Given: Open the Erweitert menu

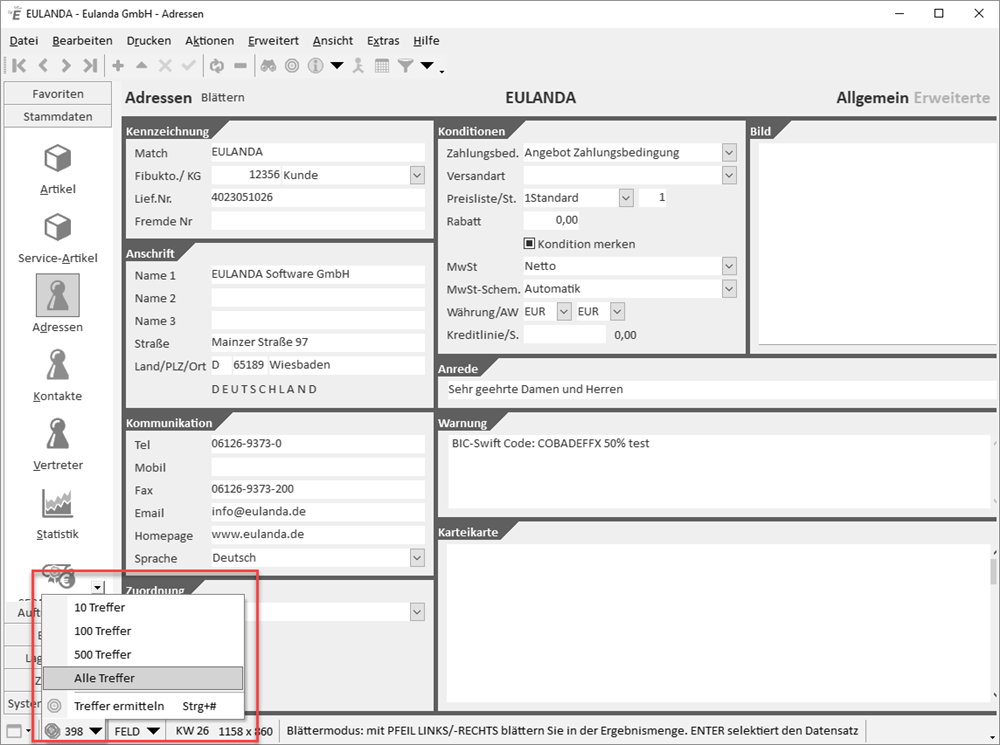Looking at the screenshot, I should point(273,40).
